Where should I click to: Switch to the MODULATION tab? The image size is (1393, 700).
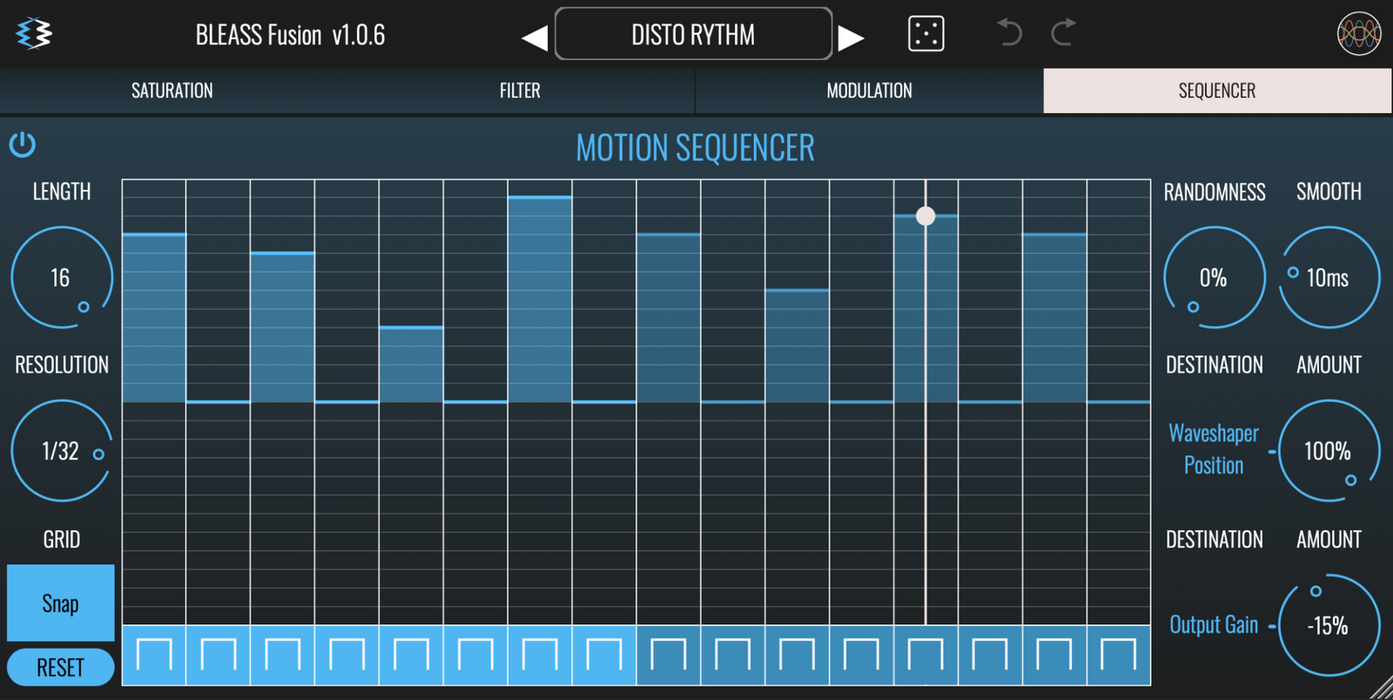click(x=868, y=91)
